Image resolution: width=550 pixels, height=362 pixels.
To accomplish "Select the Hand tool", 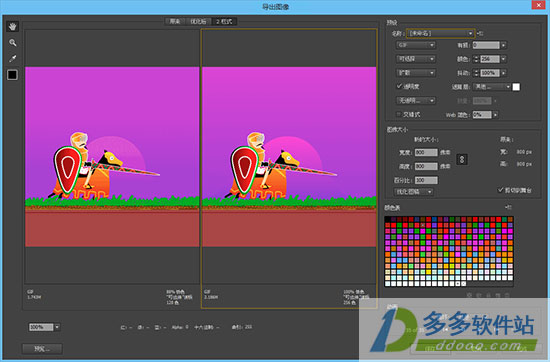I will (13, 27).
